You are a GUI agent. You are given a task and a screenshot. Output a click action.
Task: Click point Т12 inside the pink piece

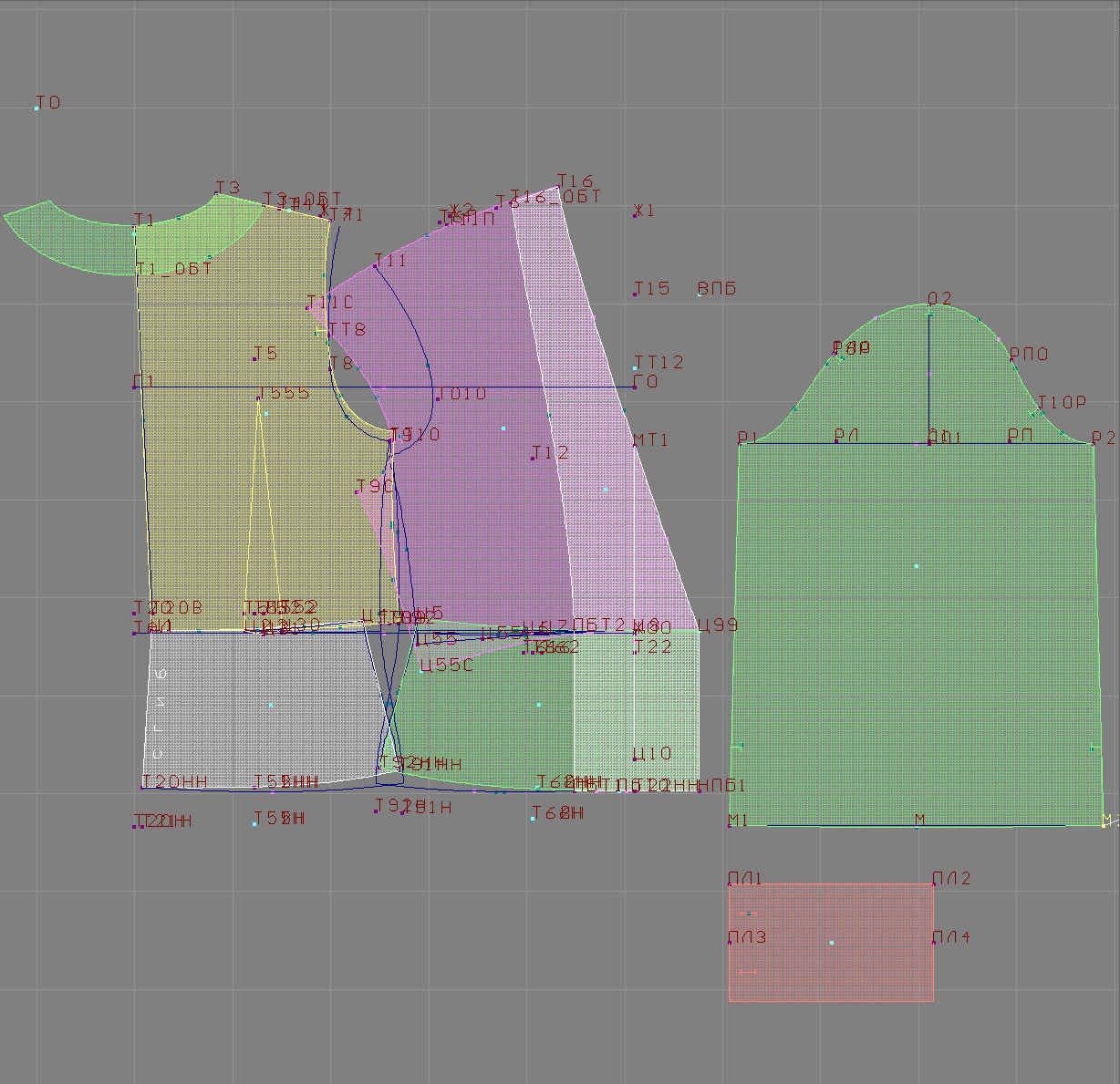coord(534,457)
